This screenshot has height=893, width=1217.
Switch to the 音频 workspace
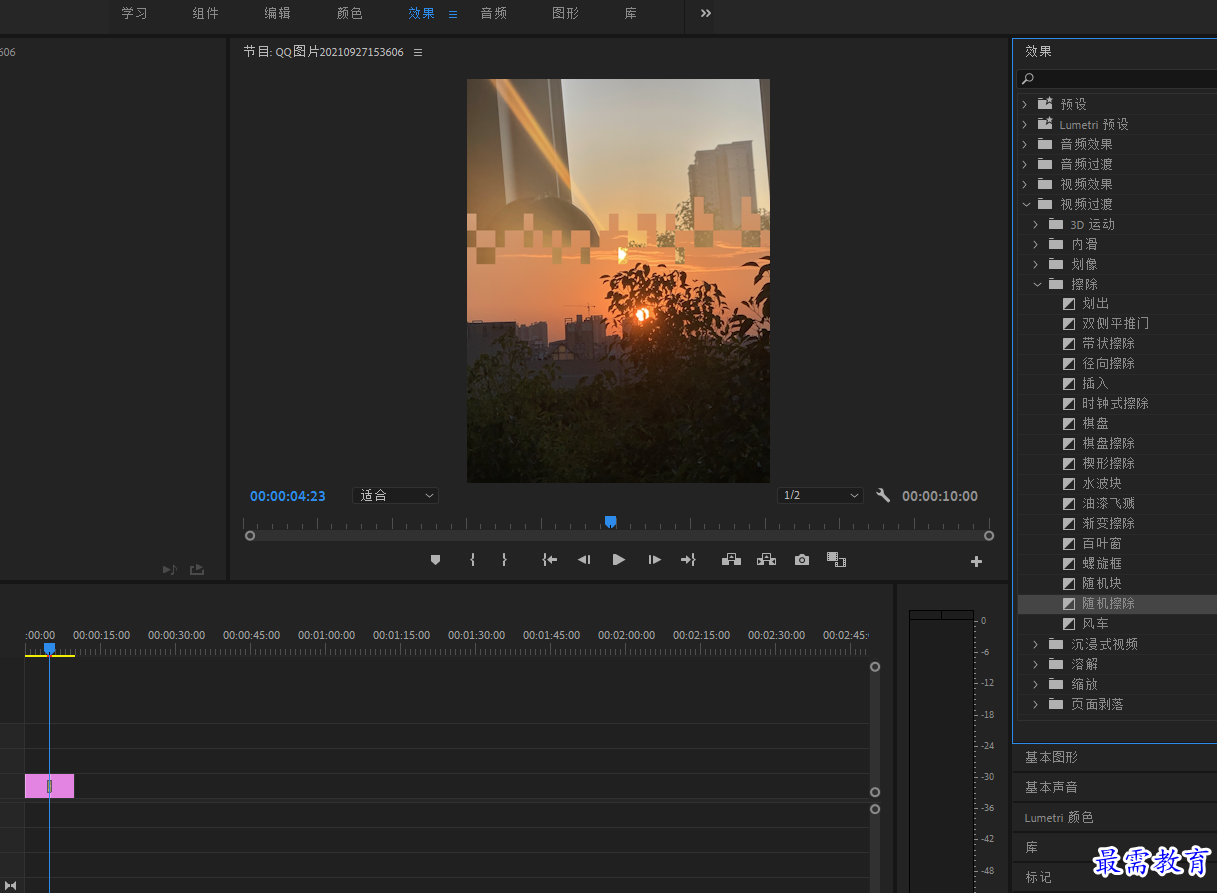tap(493, 14)
